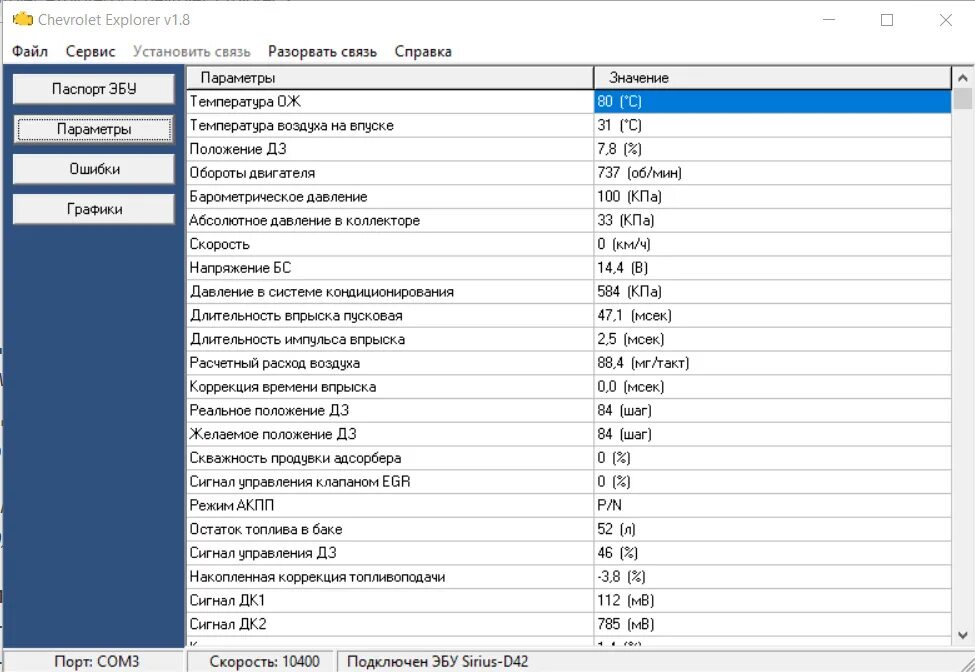Select Скважность продувки адсорбера row
This screenshot has width=975, height=672.
point(569,458)
